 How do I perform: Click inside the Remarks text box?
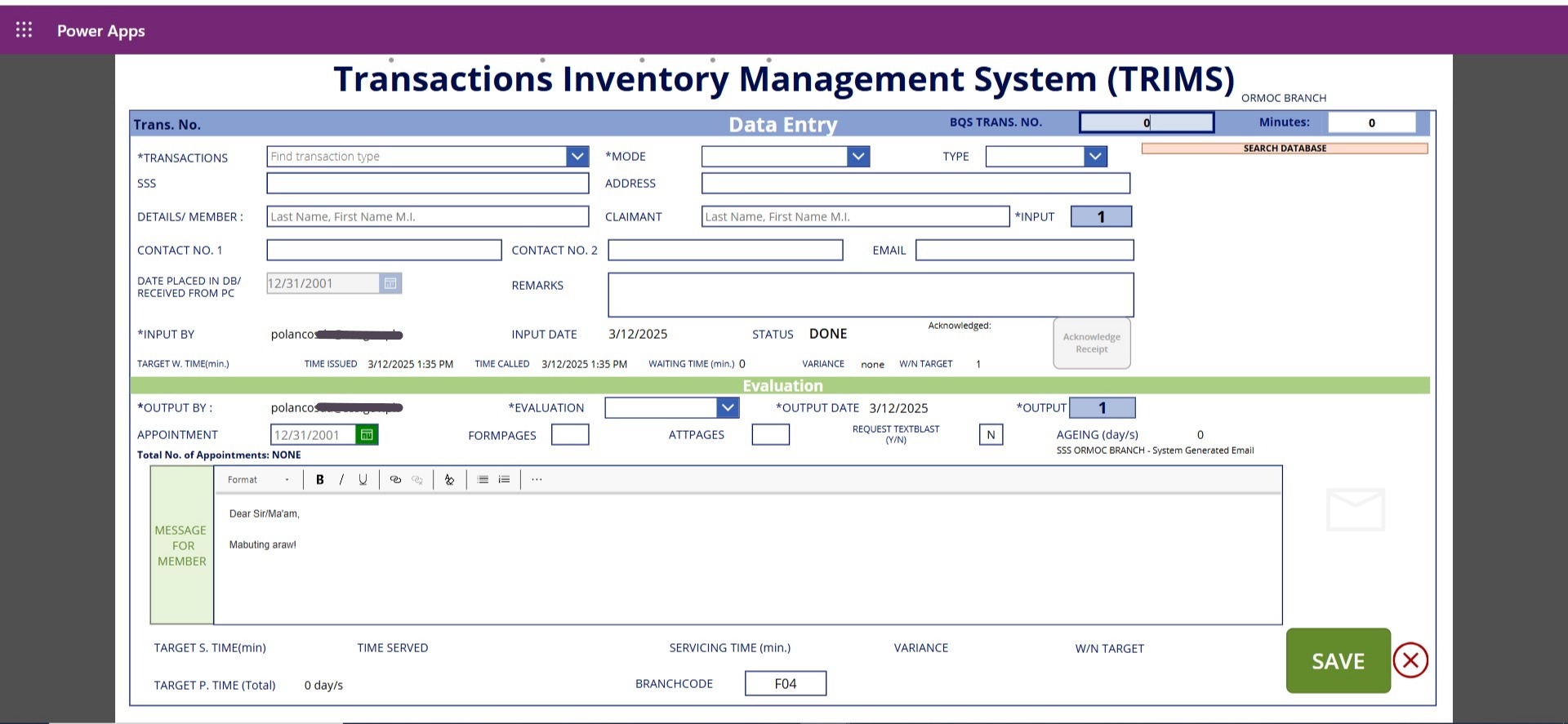871,295
